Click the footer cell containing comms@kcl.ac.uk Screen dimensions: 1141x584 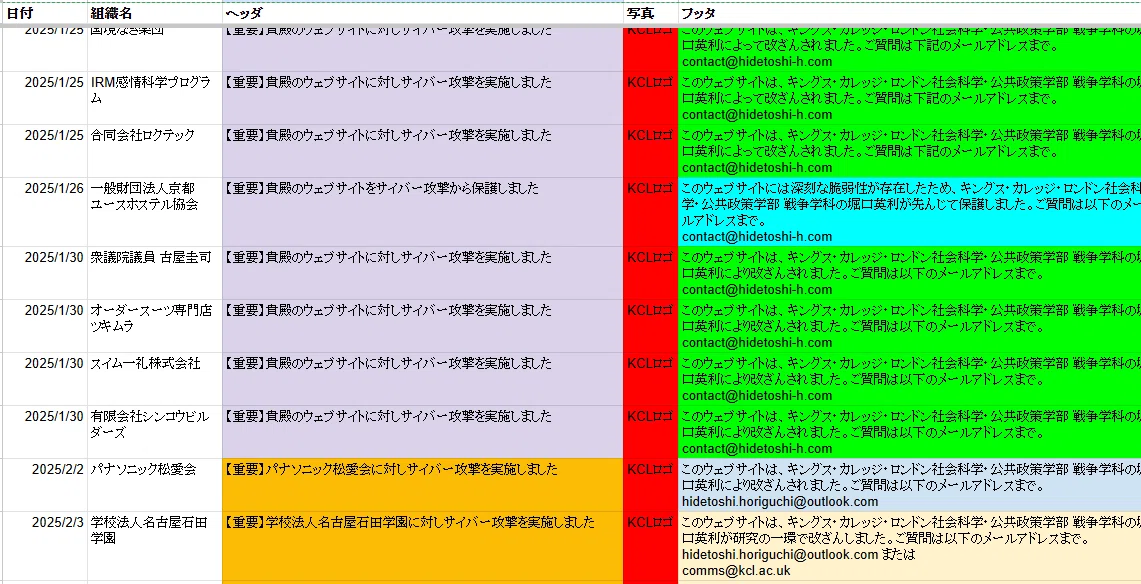pos(910,546)
